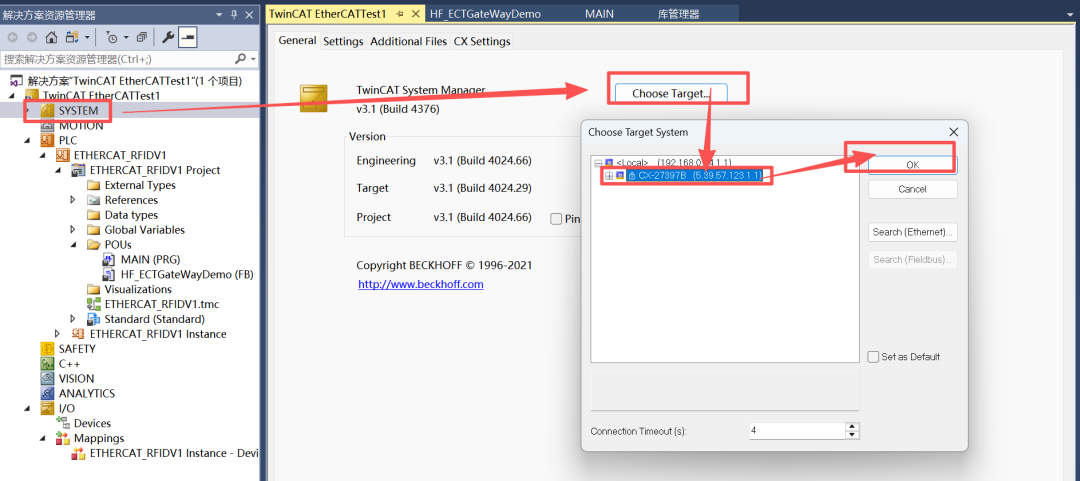Collapse the I/O tree node
The height and width of the screenshot is (481, 1080).
click(x=28, y=409)
